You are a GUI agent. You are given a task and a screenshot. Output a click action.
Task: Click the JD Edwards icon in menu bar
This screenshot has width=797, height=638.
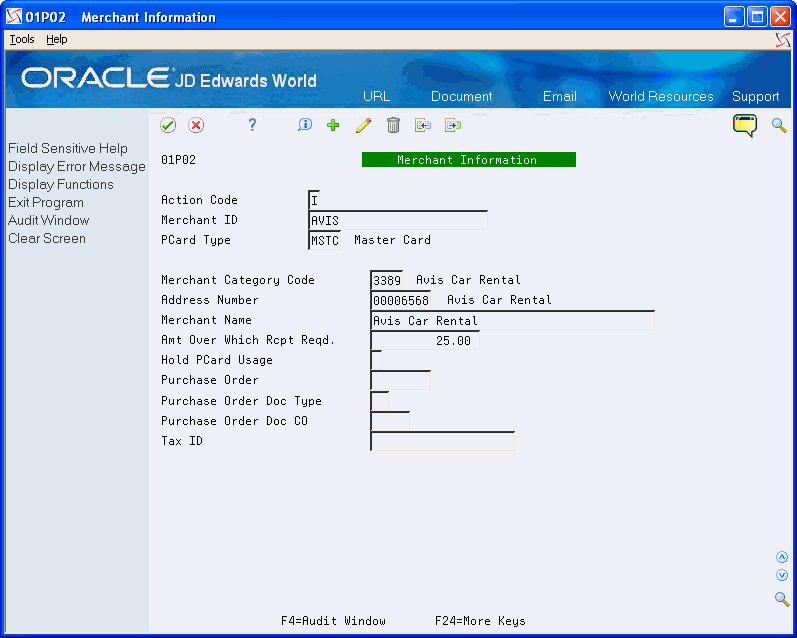[x=783, y=40]
